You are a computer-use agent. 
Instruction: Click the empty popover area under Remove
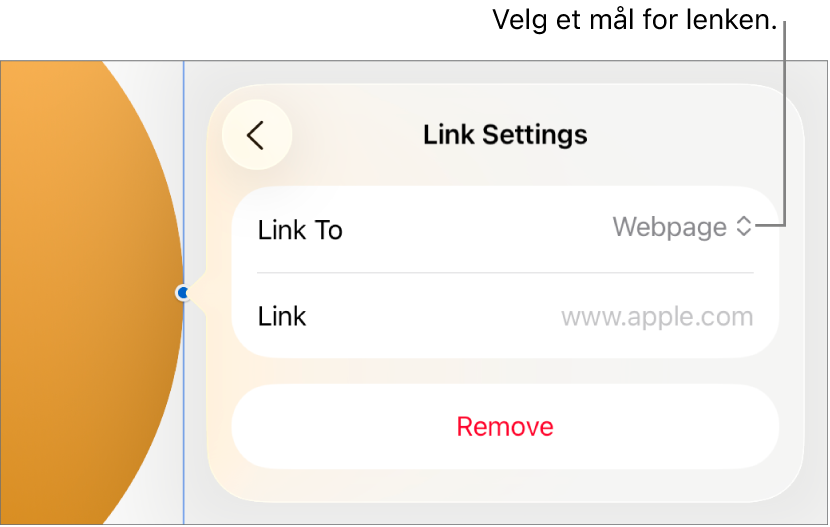(x=505, y=485)
